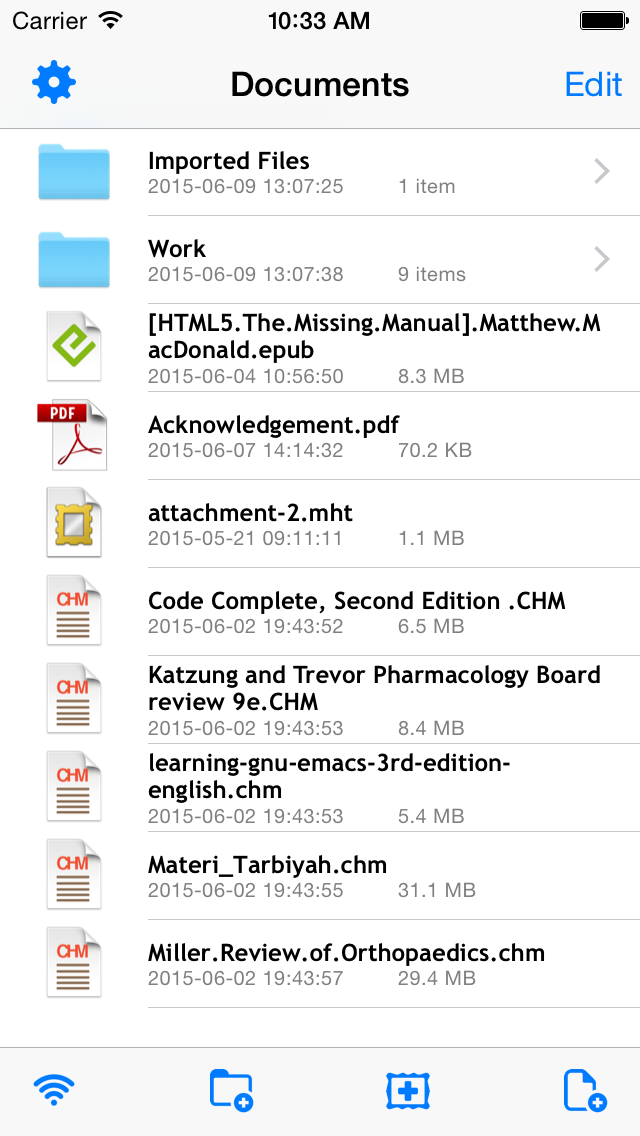Tap Edit to manage documents
The height and width of the screenshot is (1136, 640).
tap(594, 84)
